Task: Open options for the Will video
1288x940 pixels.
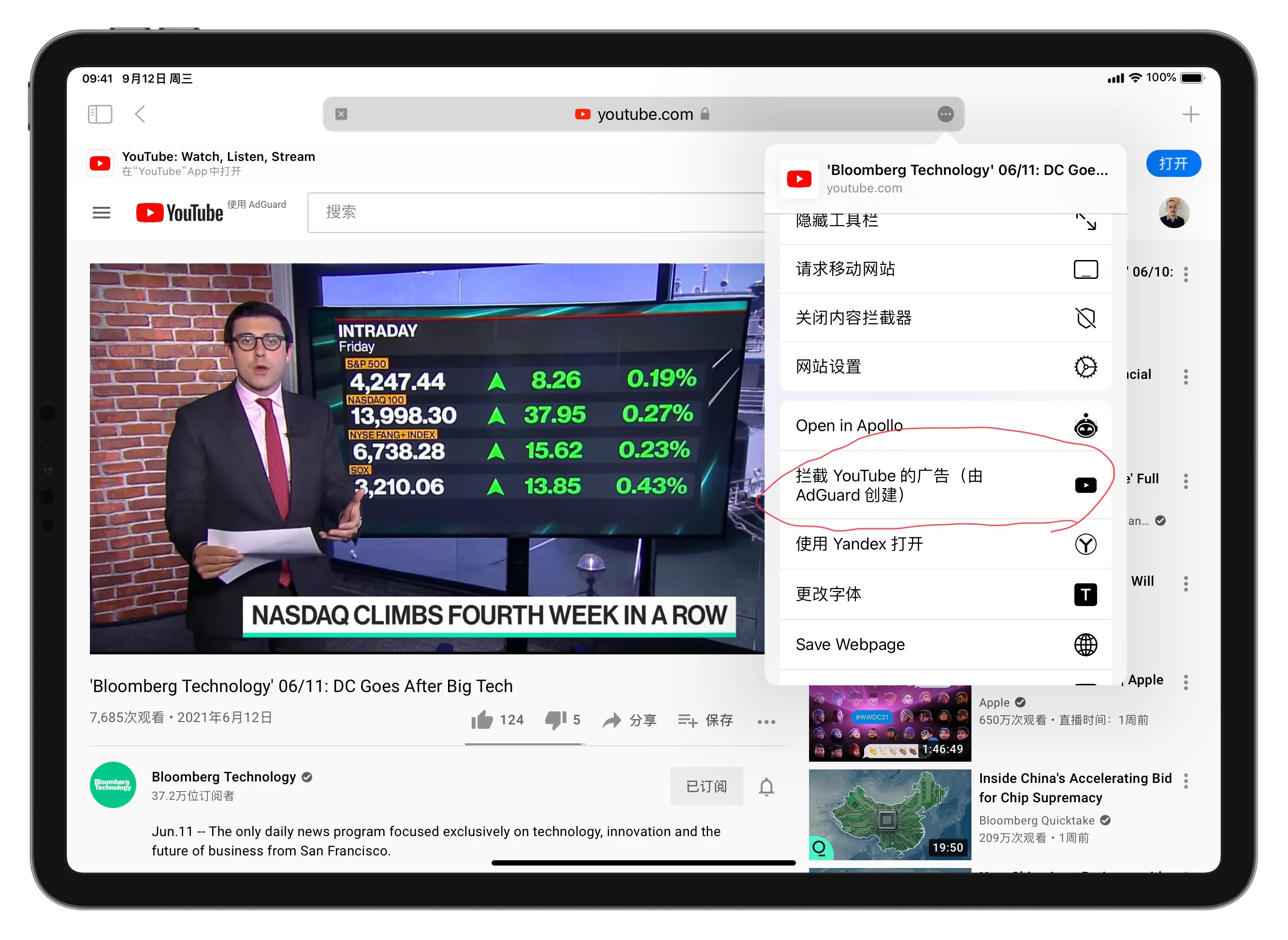Action: [1186, 584]
